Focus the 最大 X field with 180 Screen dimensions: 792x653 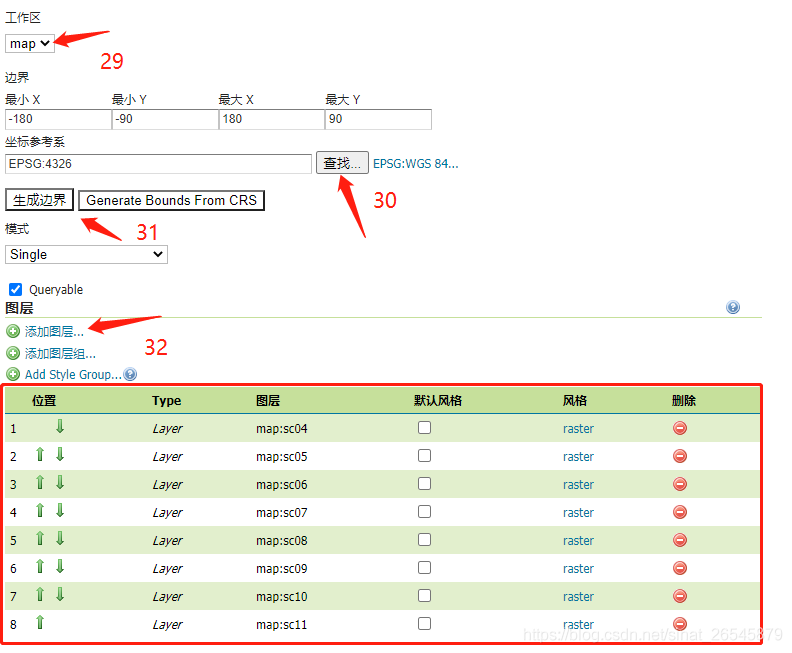[272, 119]
